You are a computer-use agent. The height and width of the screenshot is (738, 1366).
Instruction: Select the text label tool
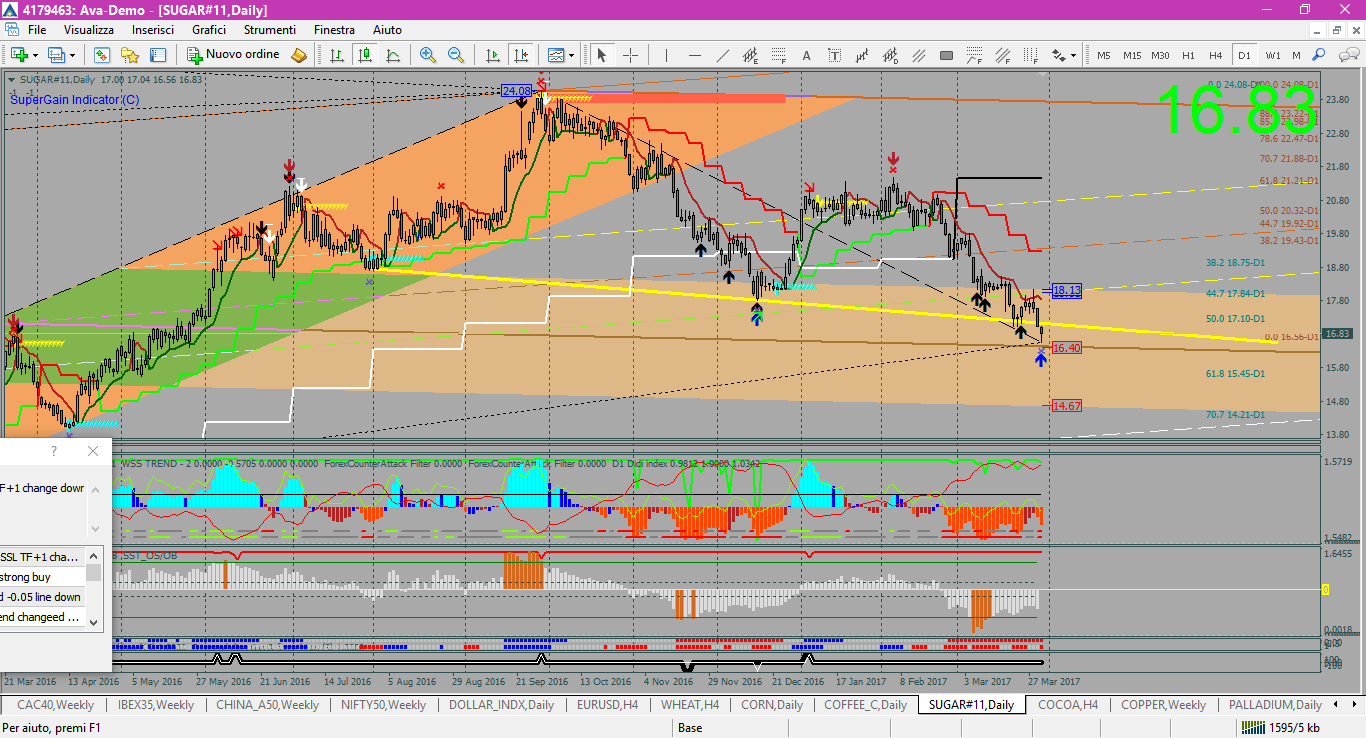[x=834, y=55]
